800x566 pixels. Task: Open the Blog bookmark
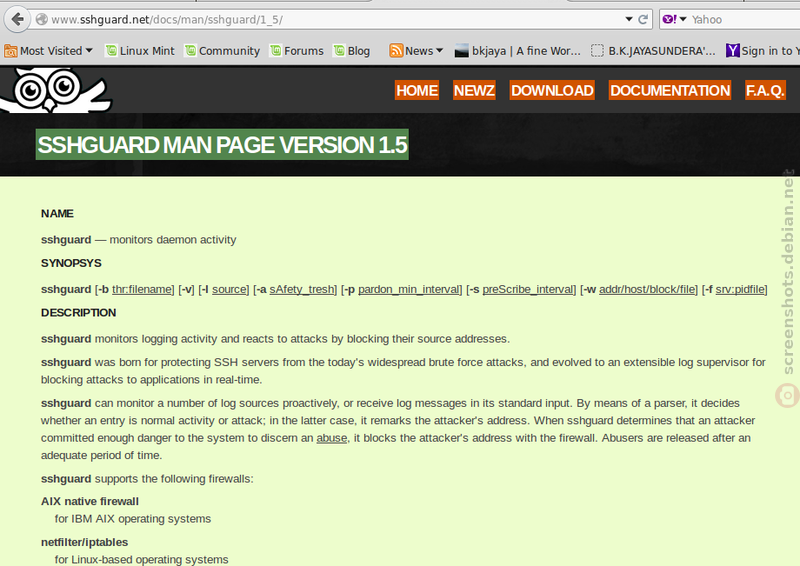pos(352,51)
